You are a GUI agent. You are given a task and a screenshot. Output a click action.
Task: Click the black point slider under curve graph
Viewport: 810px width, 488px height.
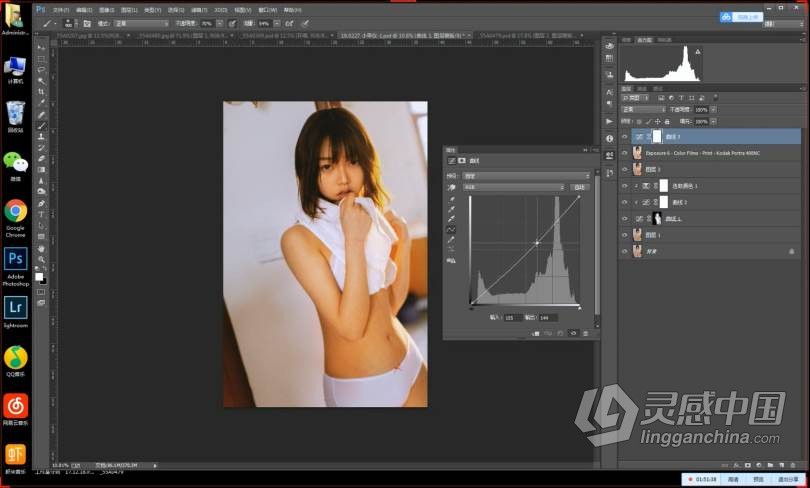(x=471, y=308)
